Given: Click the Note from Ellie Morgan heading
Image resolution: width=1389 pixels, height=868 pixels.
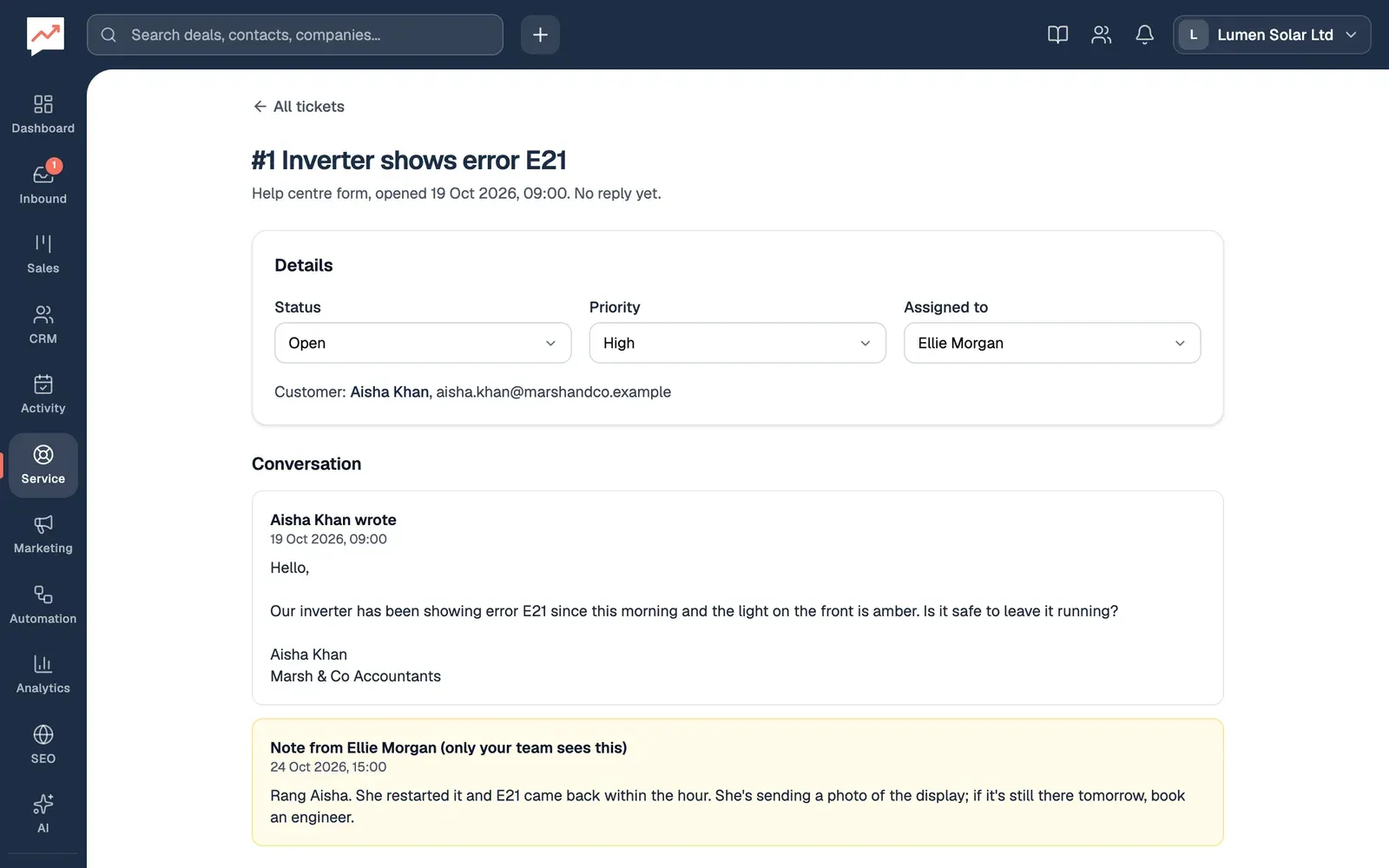Looking at the screenshot, I should (x=448, y=748).
